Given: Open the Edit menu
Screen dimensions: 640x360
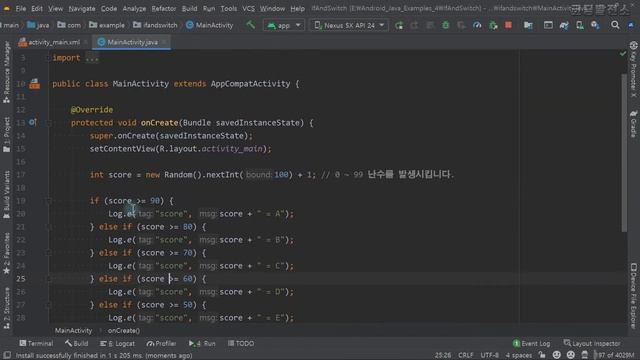Looking at the screenshot, I should [37, 9].
